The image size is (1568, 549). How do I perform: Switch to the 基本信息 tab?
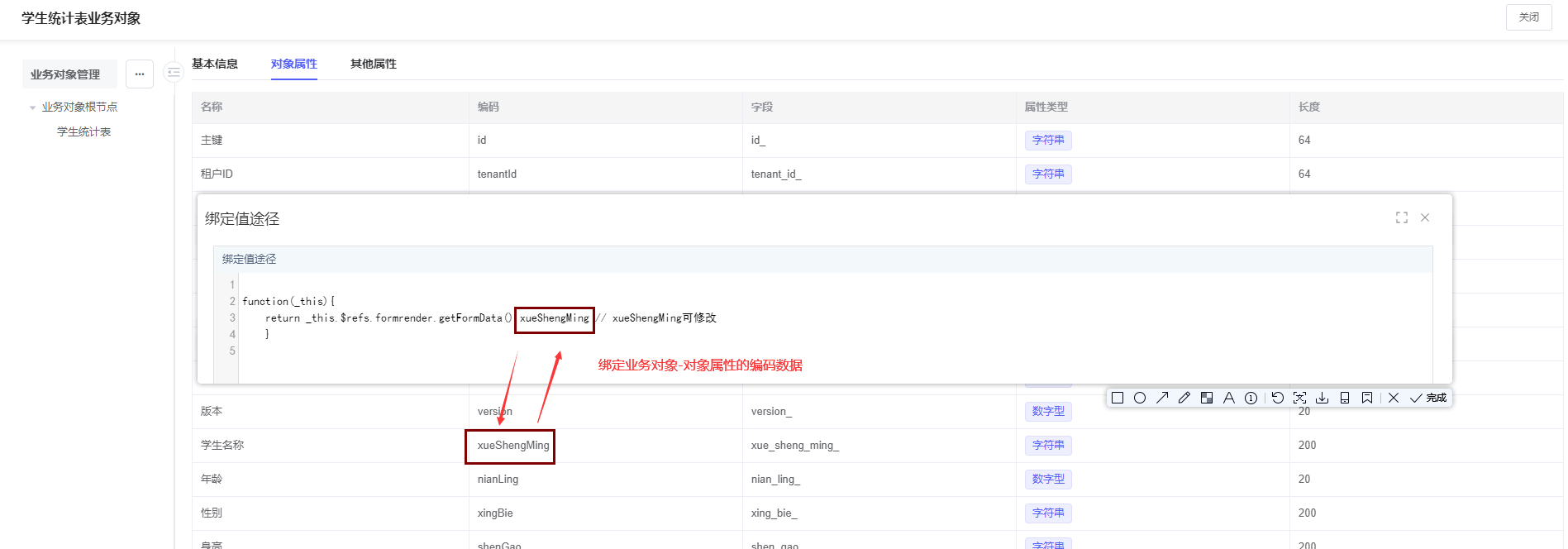(215, 64)
